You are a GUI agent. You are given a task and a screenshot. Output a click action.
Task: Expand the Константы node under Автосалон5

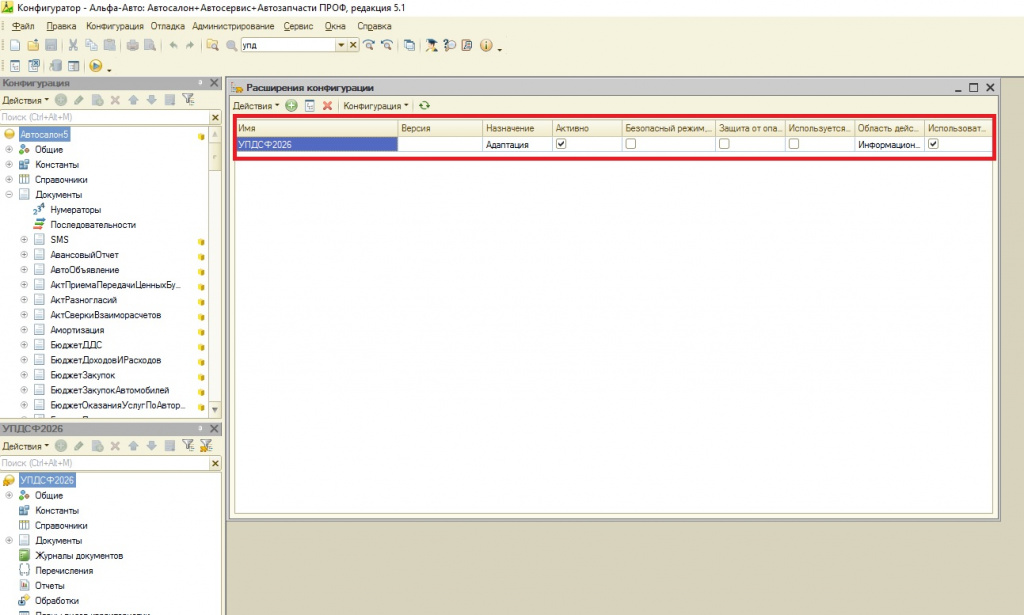click(9, 165)
